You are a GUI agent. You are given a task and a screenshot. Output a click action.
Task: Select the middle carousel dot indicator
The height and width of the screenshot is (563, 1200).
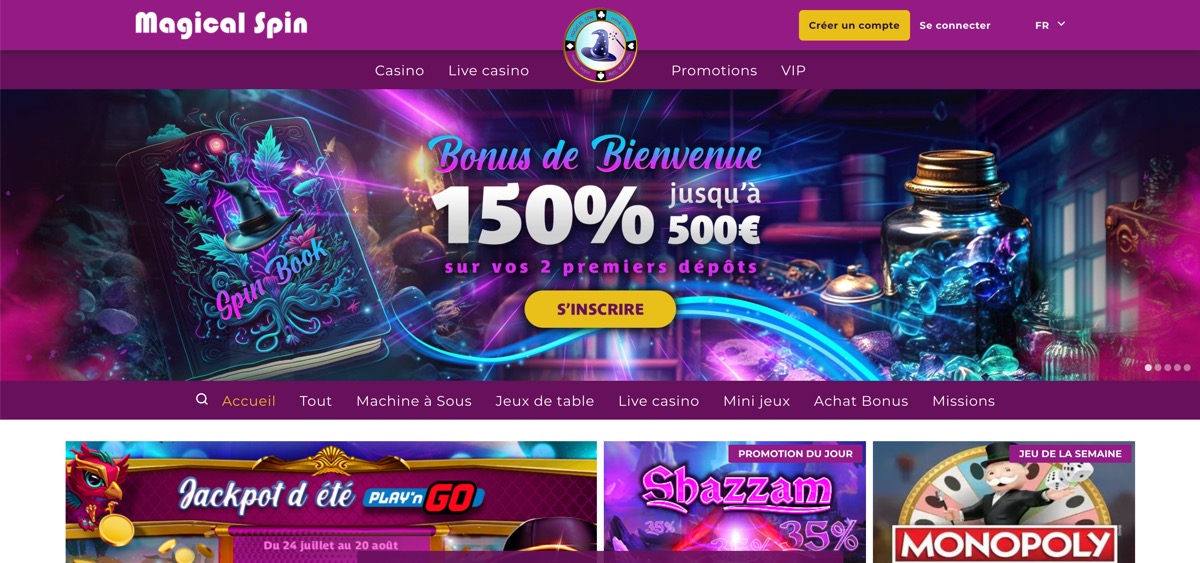pyautogui.click(x=1167, y=368)
